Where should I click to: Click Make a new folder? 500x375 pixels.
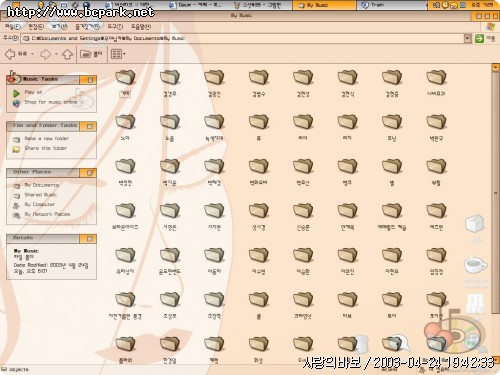46,138
